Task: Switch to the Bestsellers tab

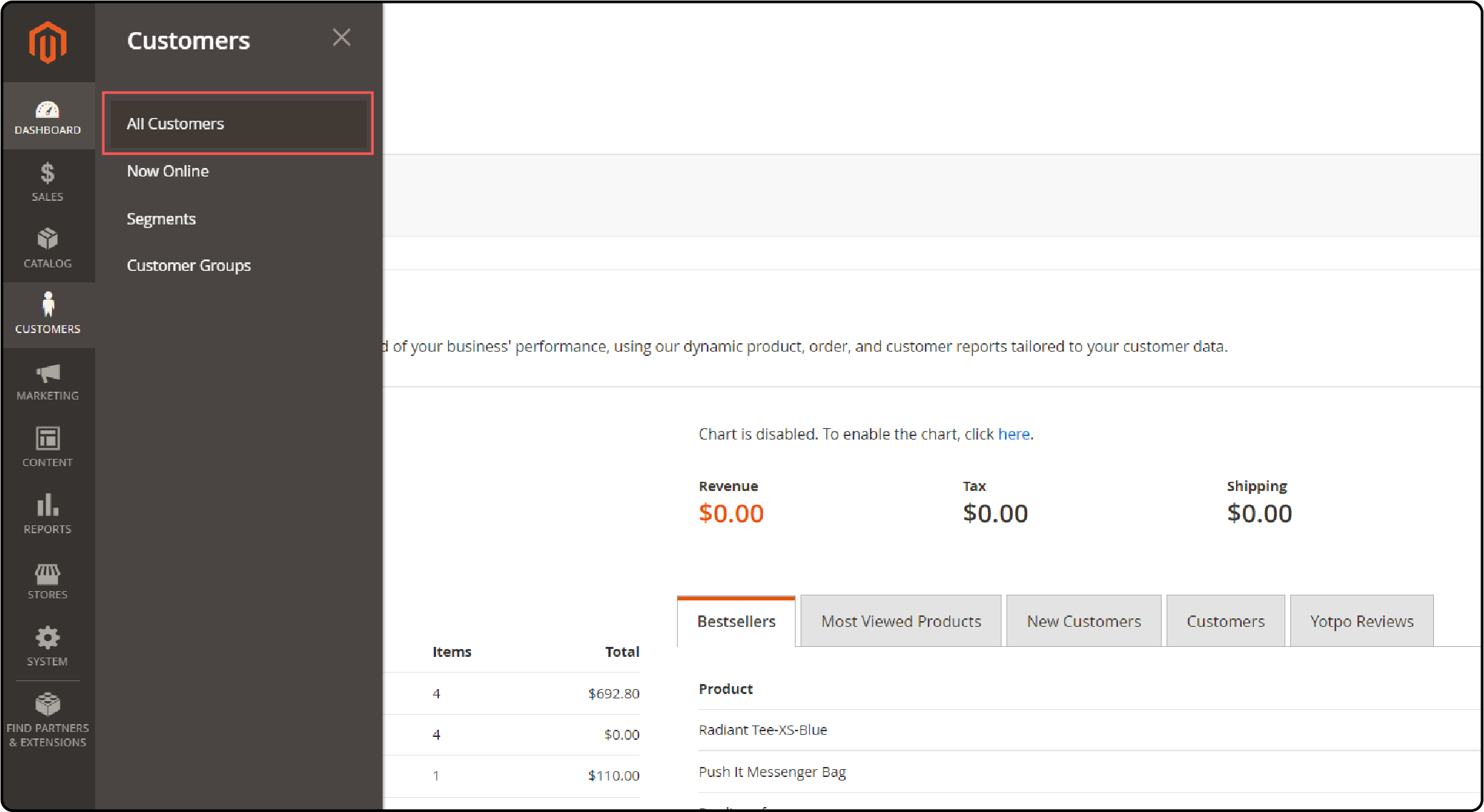Action: pos(736,621)
